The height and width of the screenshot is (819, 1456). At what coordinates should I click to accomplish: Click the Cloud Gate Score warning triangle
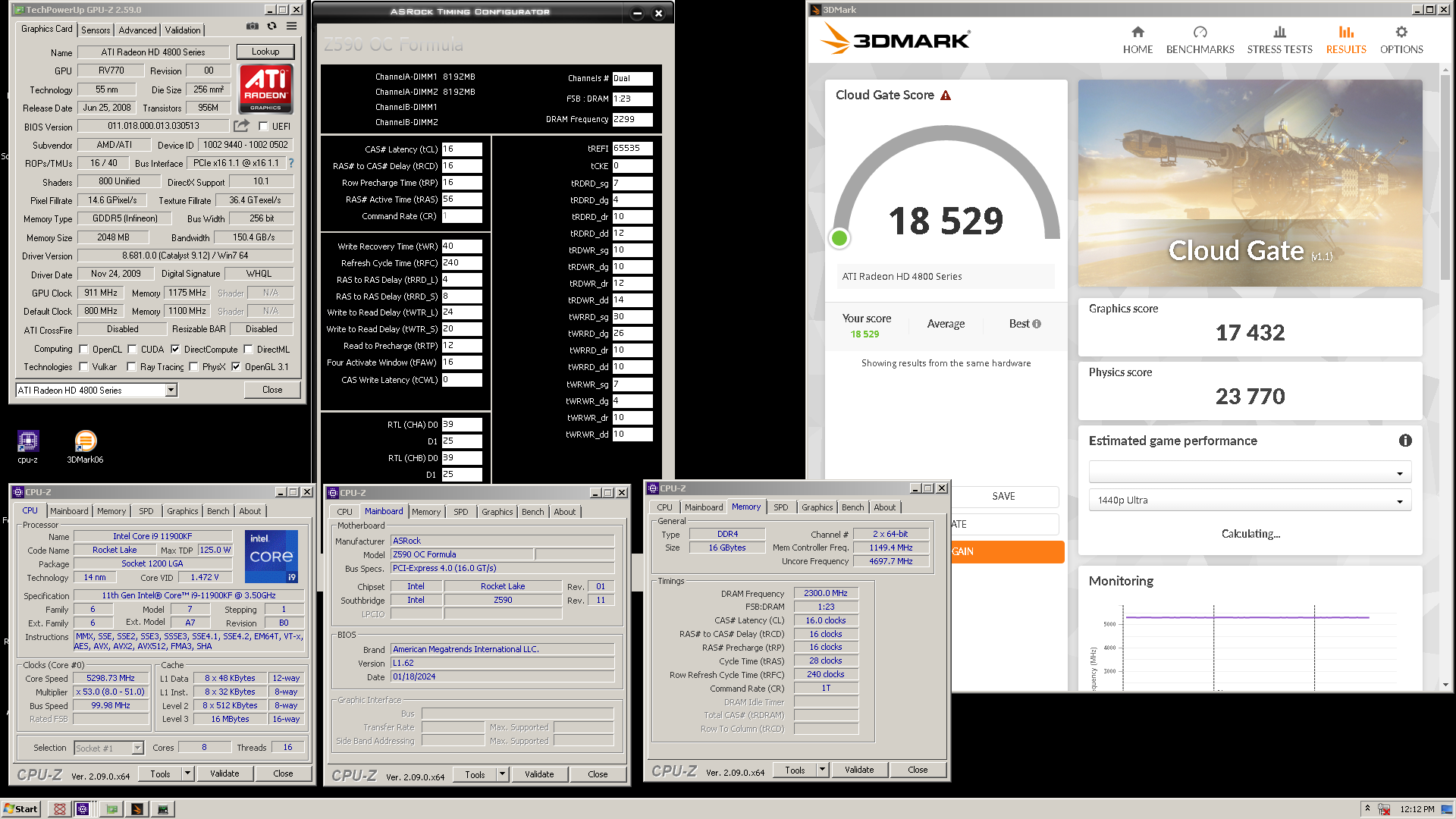(946, 96)
